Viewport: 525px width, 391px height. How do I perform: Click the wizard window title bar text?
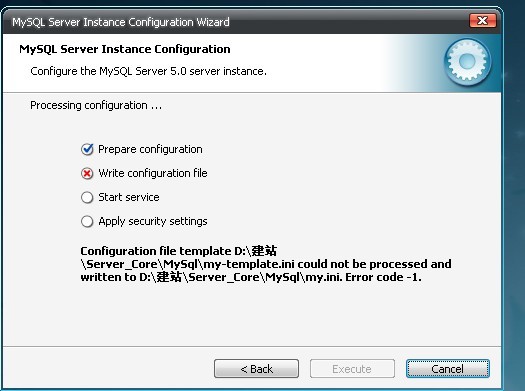click(121, 22)
